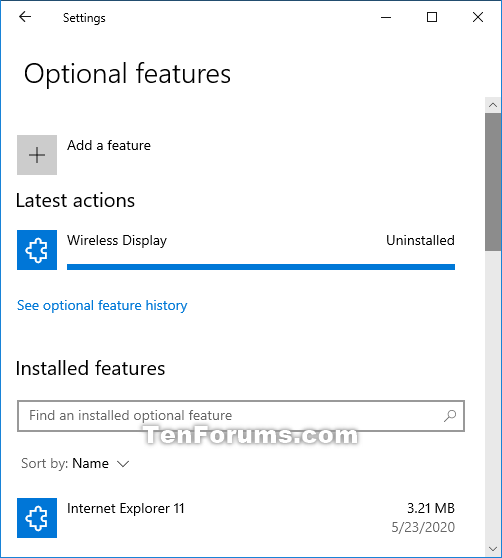Click the Uninstalled status text
Screen dimensions: 502x558
[420, 241]
